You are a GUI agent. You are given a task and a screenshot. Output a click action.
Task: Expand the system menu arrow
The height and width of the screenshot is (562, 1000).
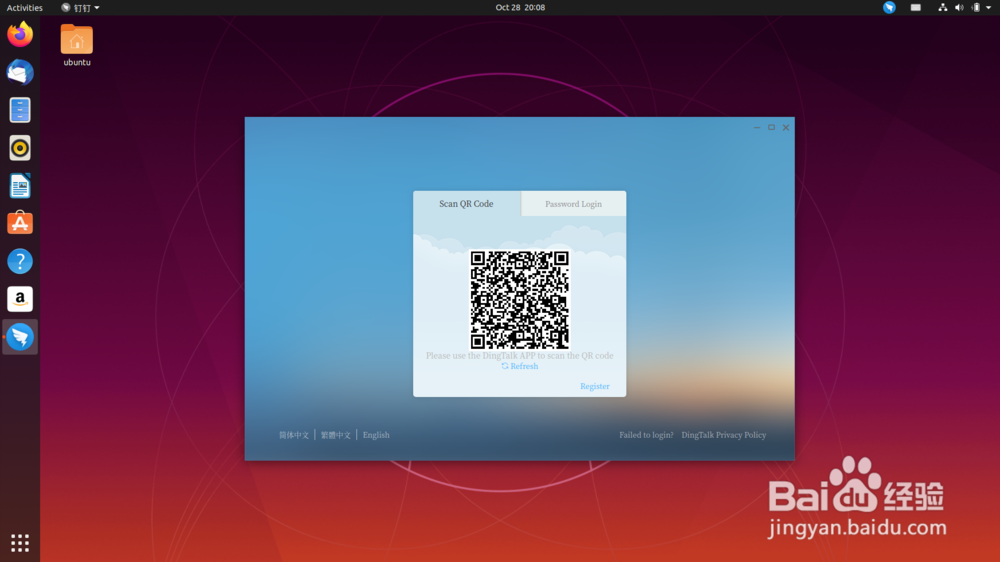coord(989,8)
